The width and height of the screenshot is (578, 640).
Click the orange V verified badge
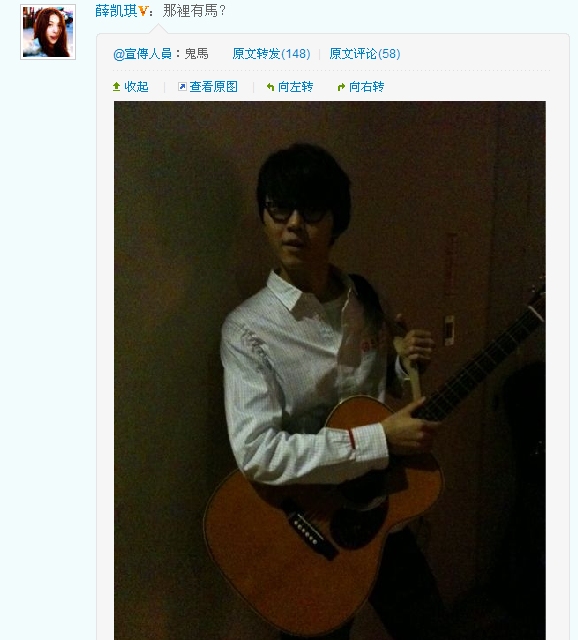[x=142, y=11]
